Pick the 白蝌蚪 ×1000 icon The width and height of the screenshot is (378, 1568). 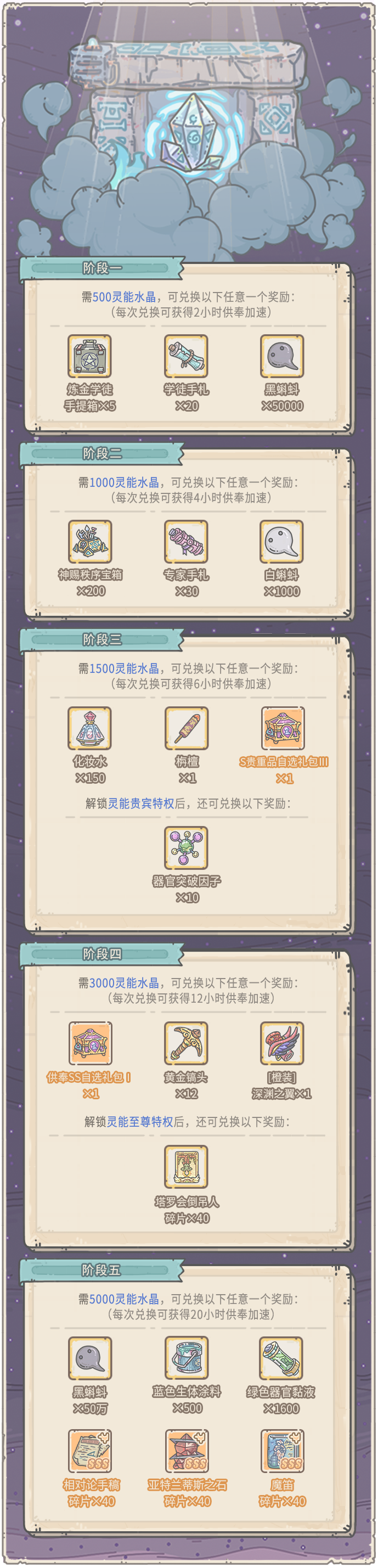(282, 542)
